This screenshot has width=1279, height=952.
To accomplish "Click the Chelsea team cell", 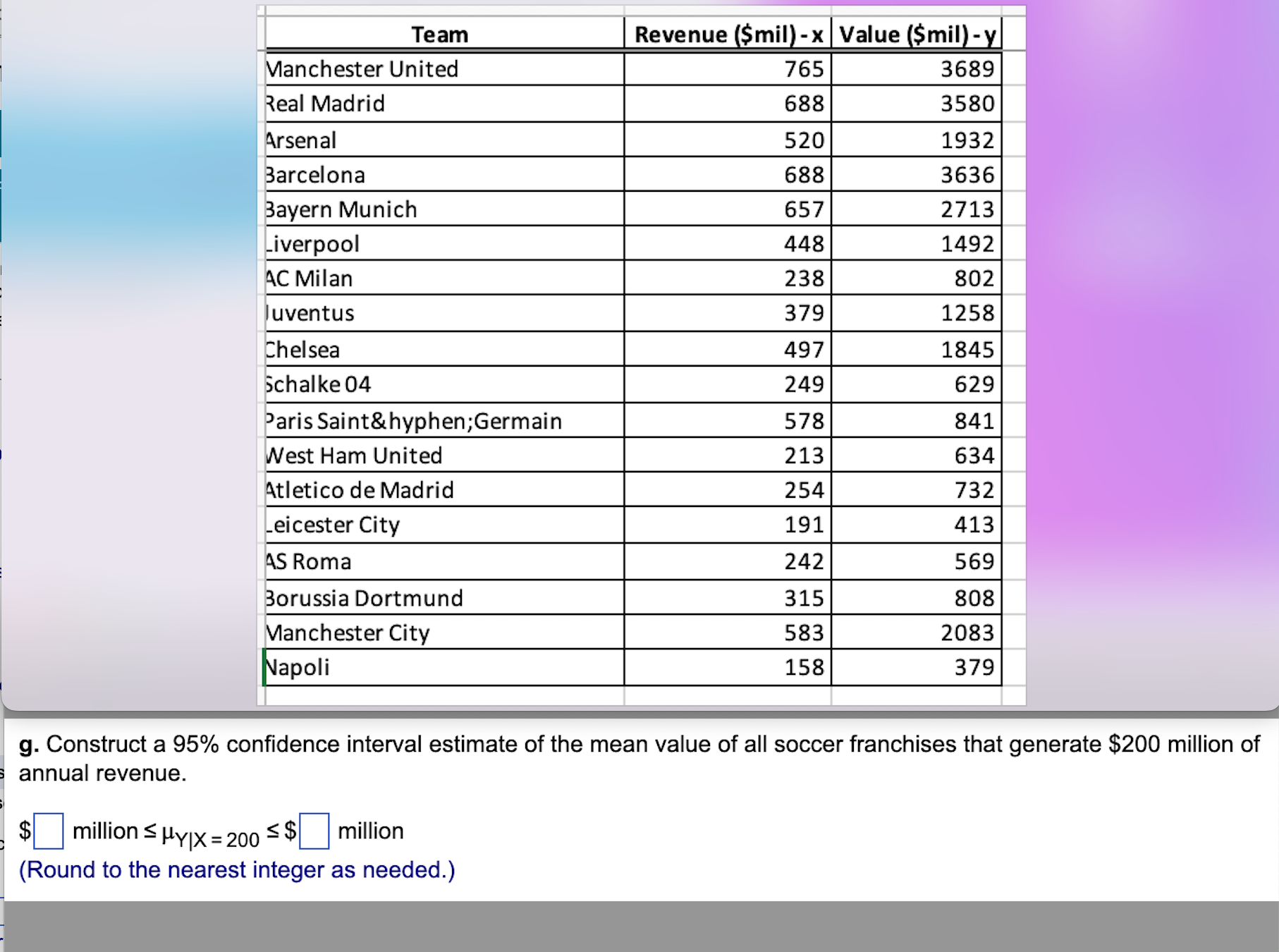I will [444, 349].
